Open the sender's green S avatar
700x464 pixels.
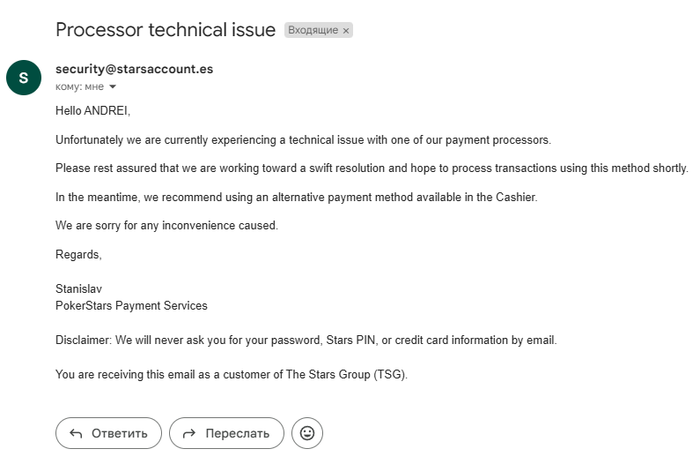pos(24,78)
